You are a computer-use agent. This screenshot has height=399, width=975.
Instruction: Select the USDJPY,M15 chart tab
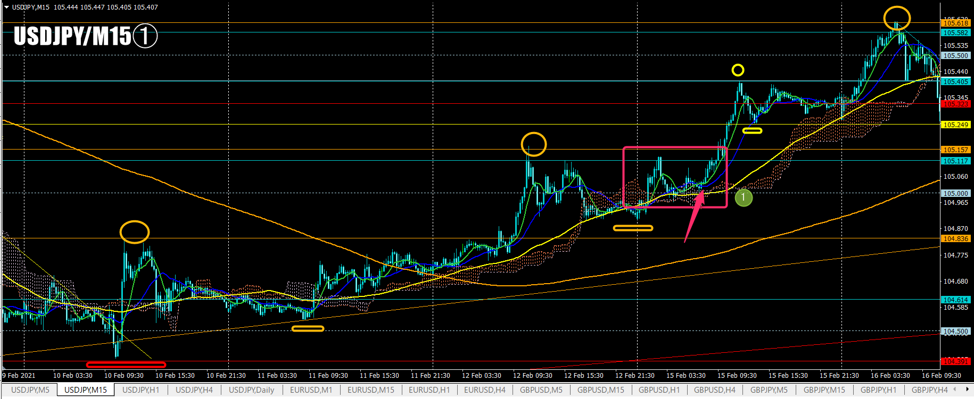[86, 390]
